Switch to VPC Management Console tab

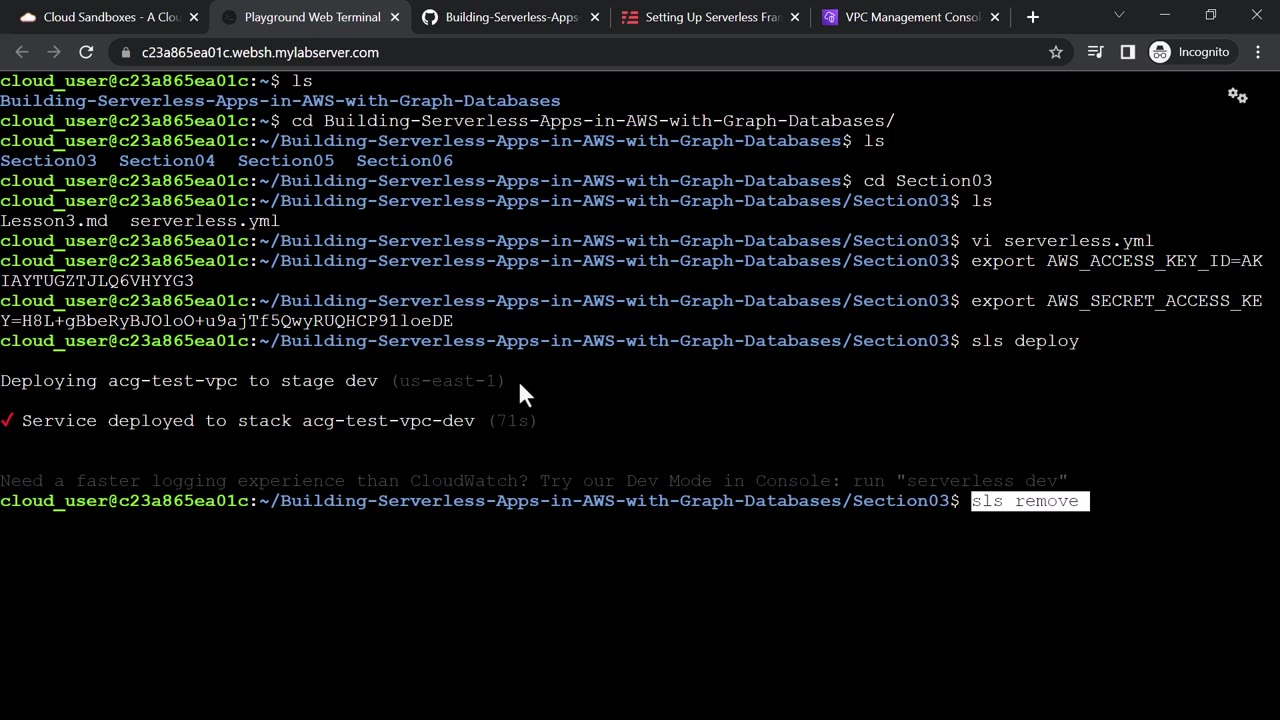pyautogui.click(x=912, y=17)
